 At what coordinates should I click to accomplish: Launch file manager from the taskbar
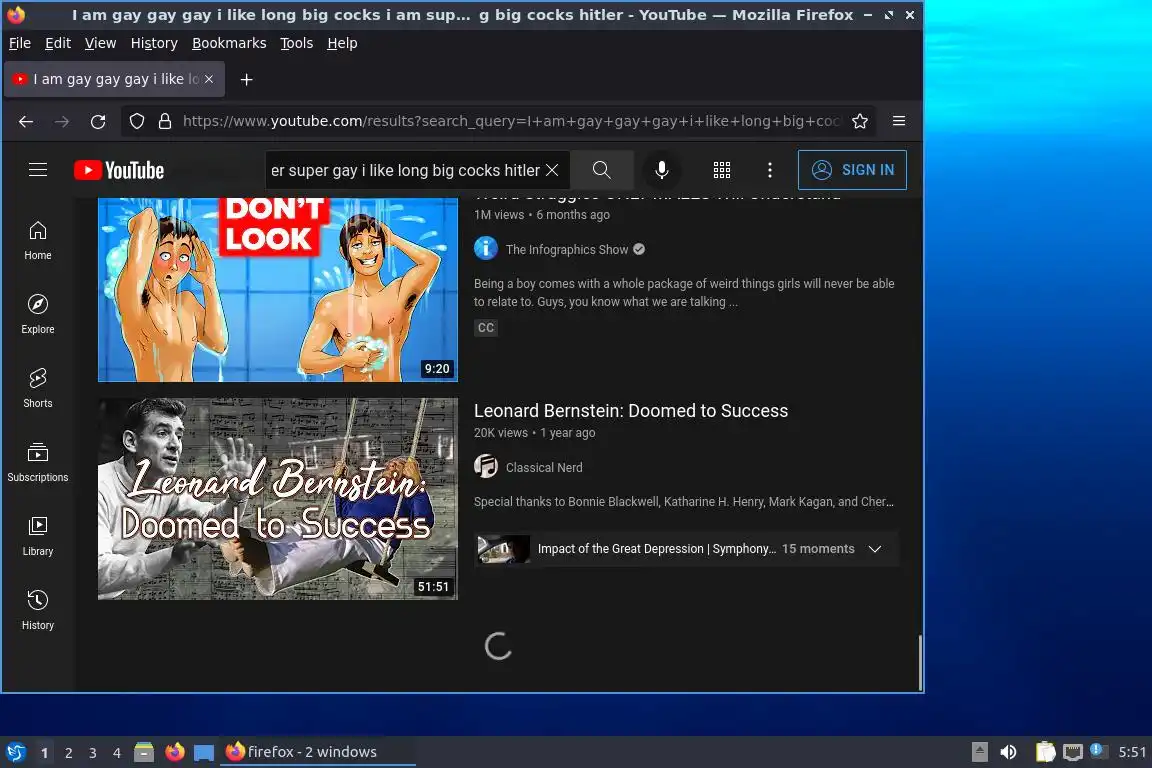tap(144, 752)
